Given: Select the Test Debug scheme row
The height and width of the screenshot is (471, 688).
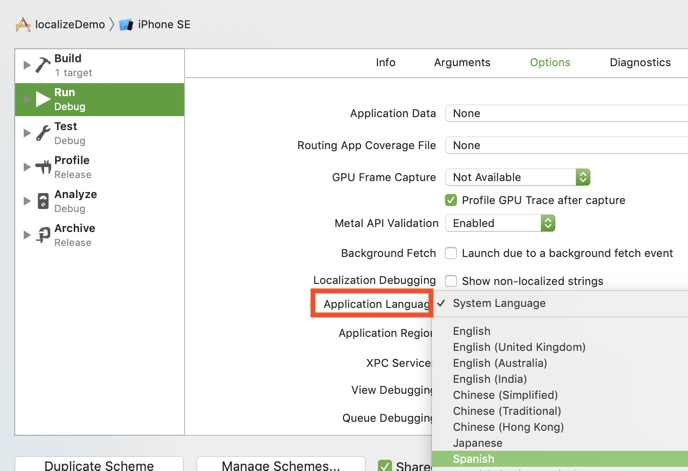Looking at the screenshot, I should (100, 133).
